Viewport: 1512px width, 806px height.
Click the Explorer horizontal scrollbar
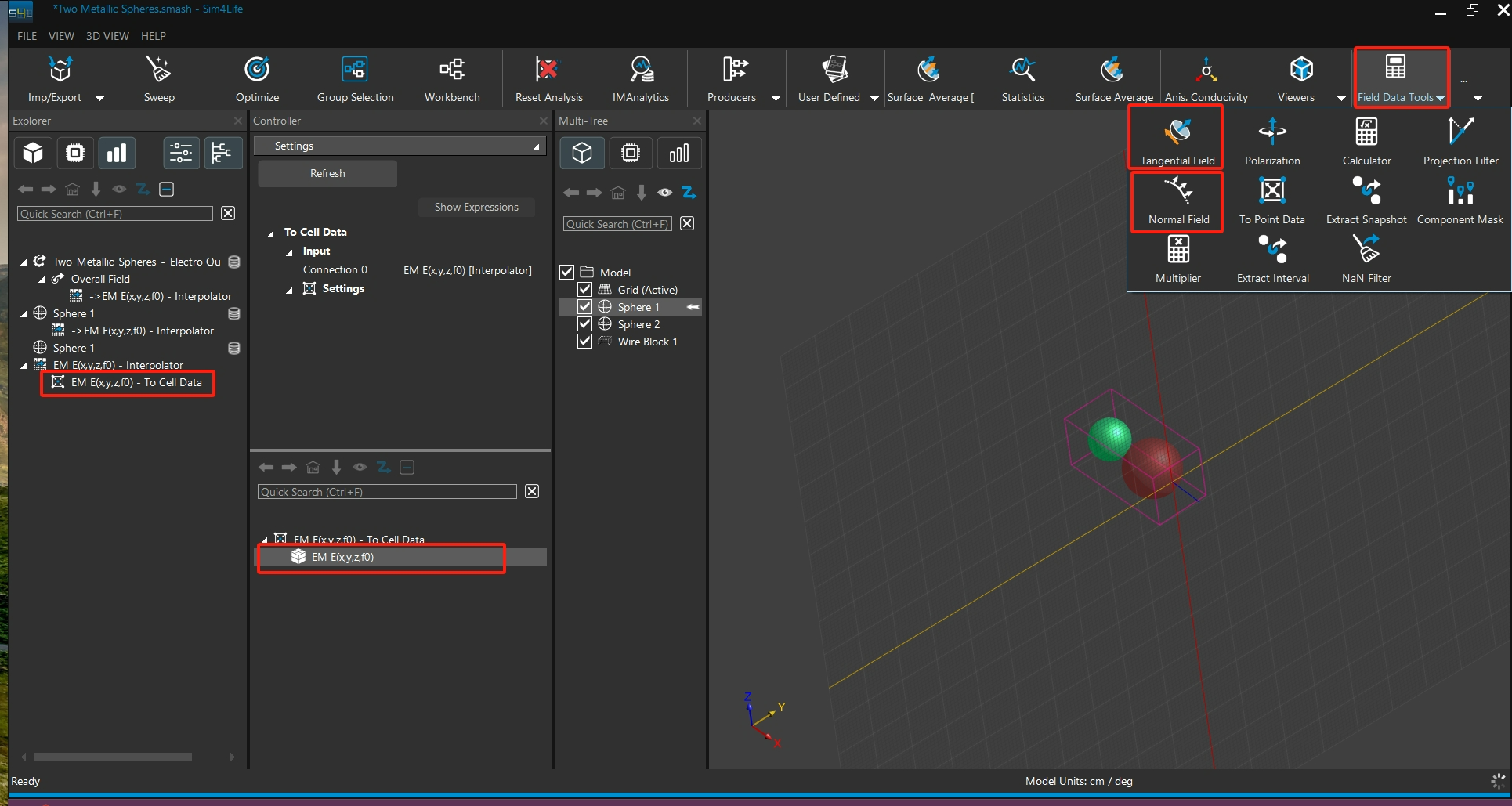pyautogui.click(x=113, y=757)
